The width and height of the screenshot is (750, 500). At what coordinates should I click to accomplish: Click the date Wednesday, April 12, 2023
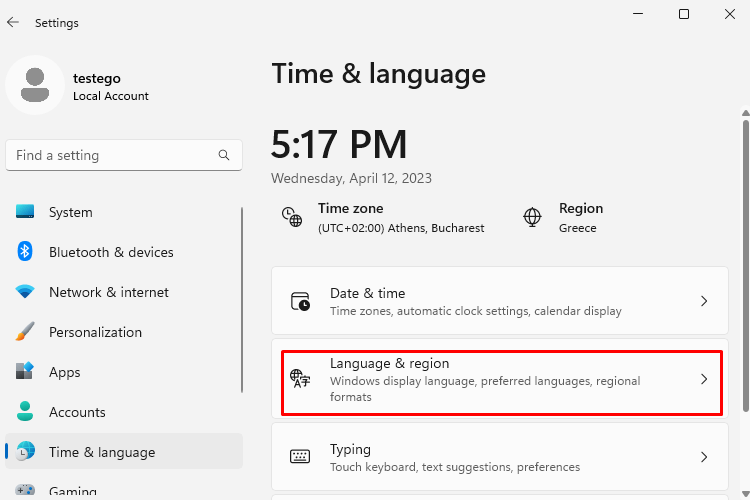351,178
